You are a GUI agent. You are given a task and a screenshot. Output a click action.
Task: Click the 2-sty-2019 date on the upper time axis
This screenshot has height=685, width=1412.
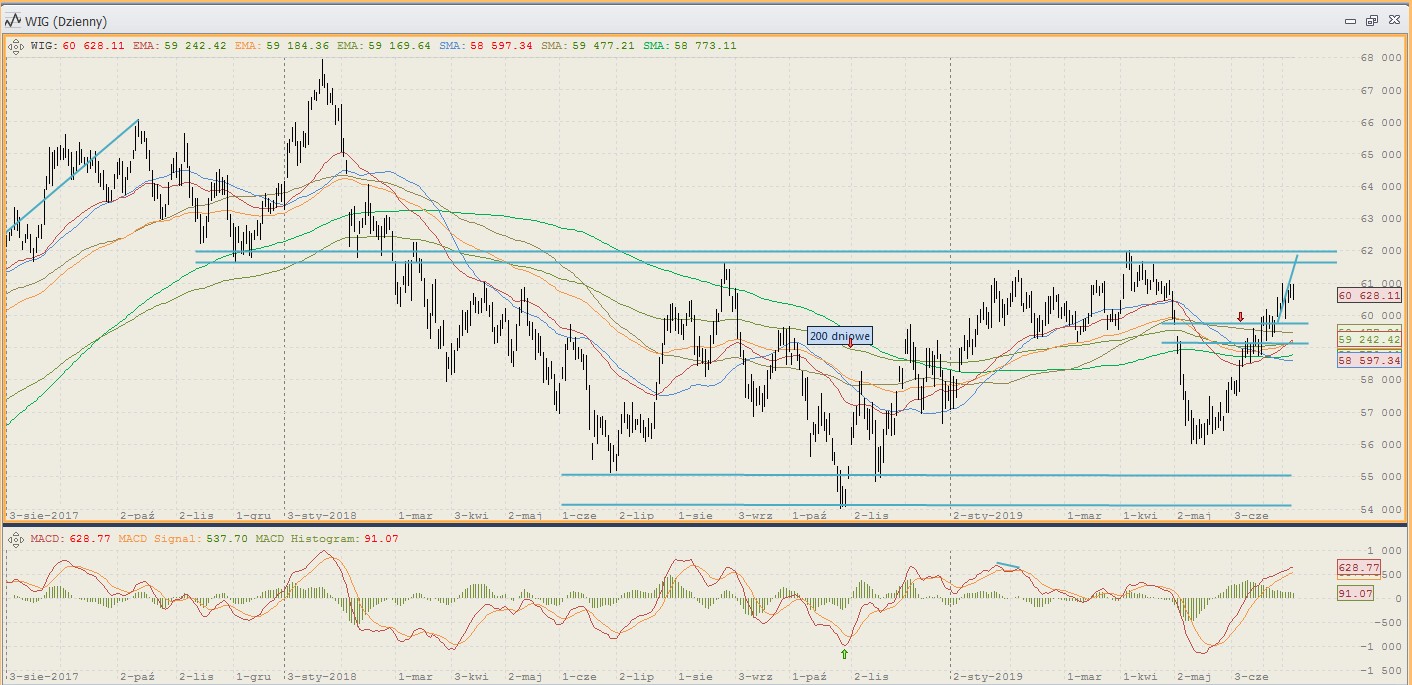[x=987, y=515]
